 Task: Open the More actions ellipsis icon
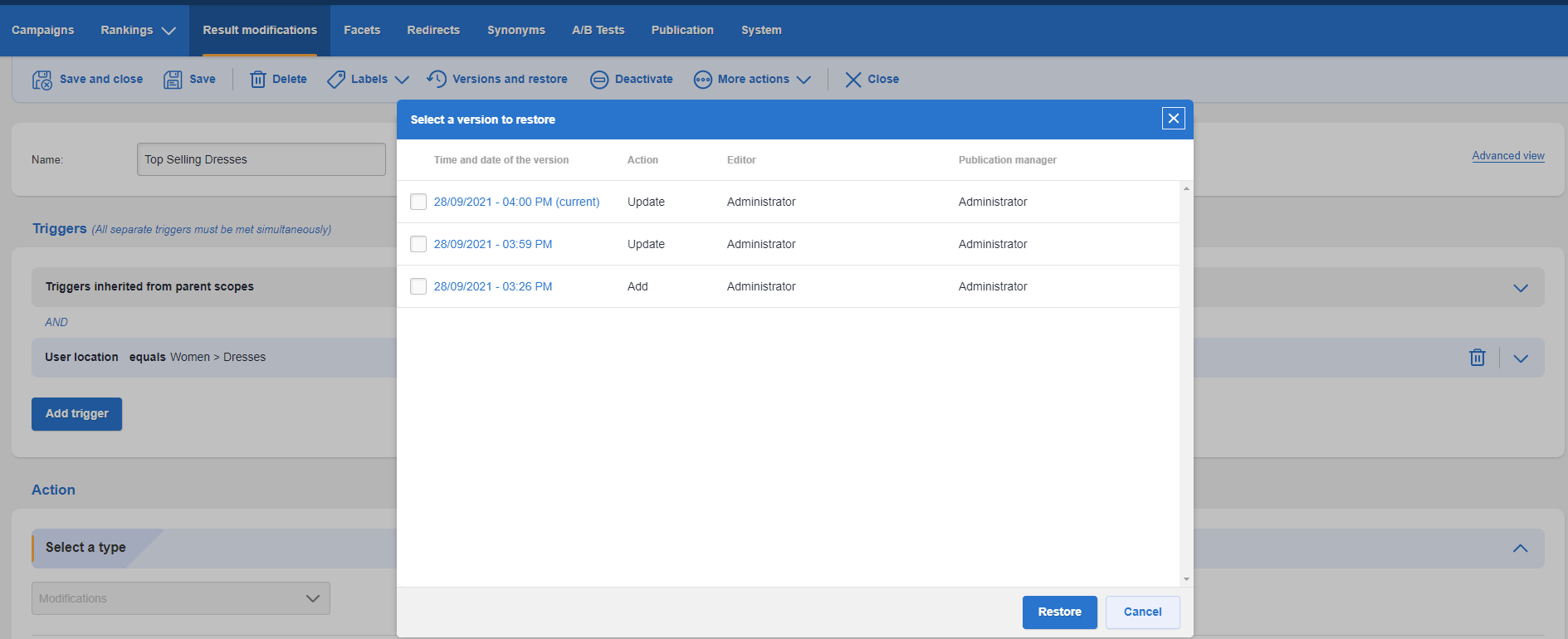pos(703,80)
